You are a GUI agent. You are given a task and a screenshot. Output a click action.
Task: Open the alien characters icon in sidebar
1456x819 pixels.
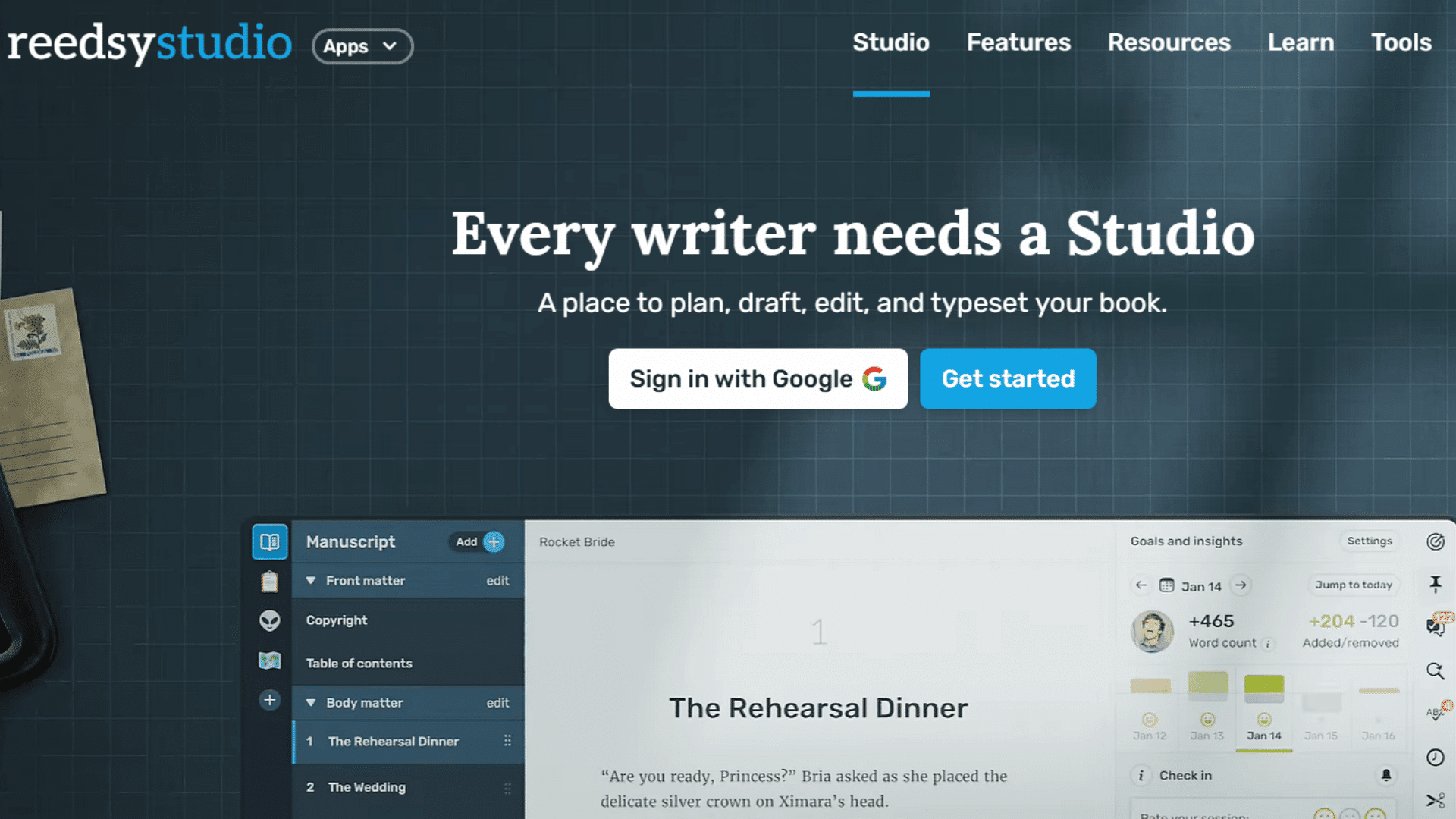pos(270,620)
